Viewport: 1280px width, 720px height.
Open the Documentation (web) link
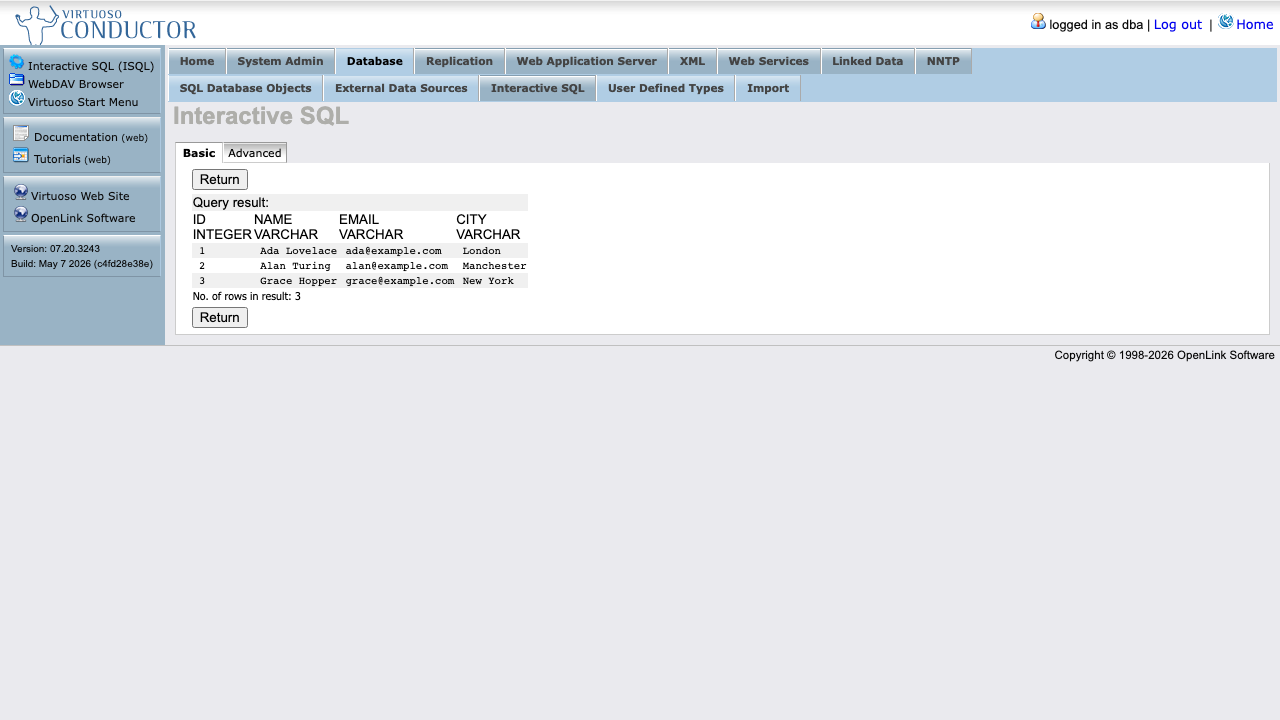(91, 137)
